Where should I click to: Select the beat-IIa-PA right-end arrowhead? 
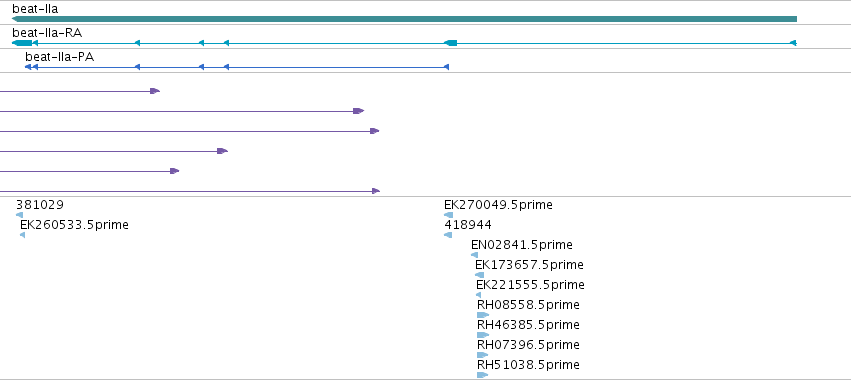tap(446, 67)
